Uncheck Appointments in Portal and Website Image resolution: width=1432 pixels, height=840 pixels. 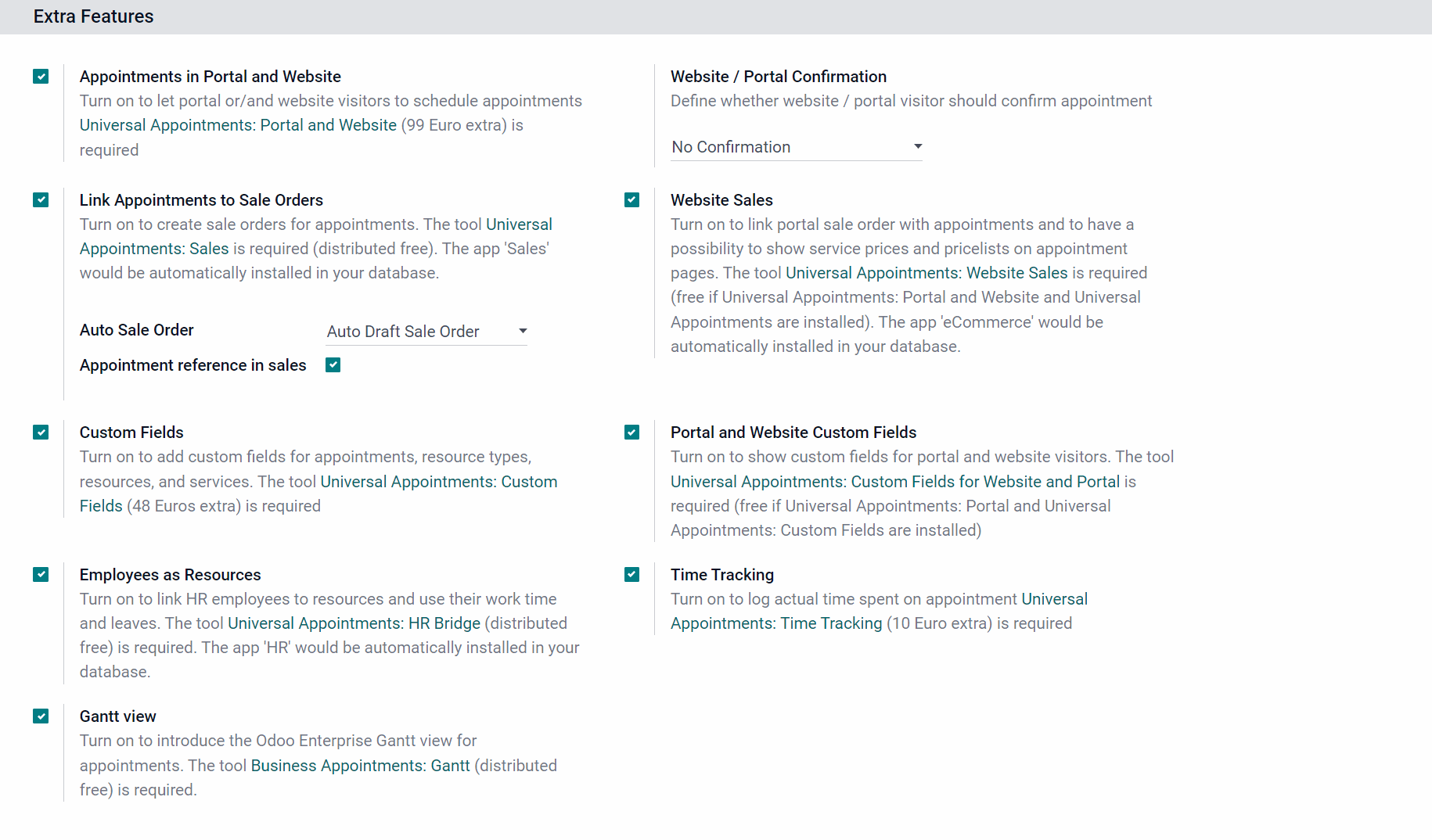[x=41, y=77]
